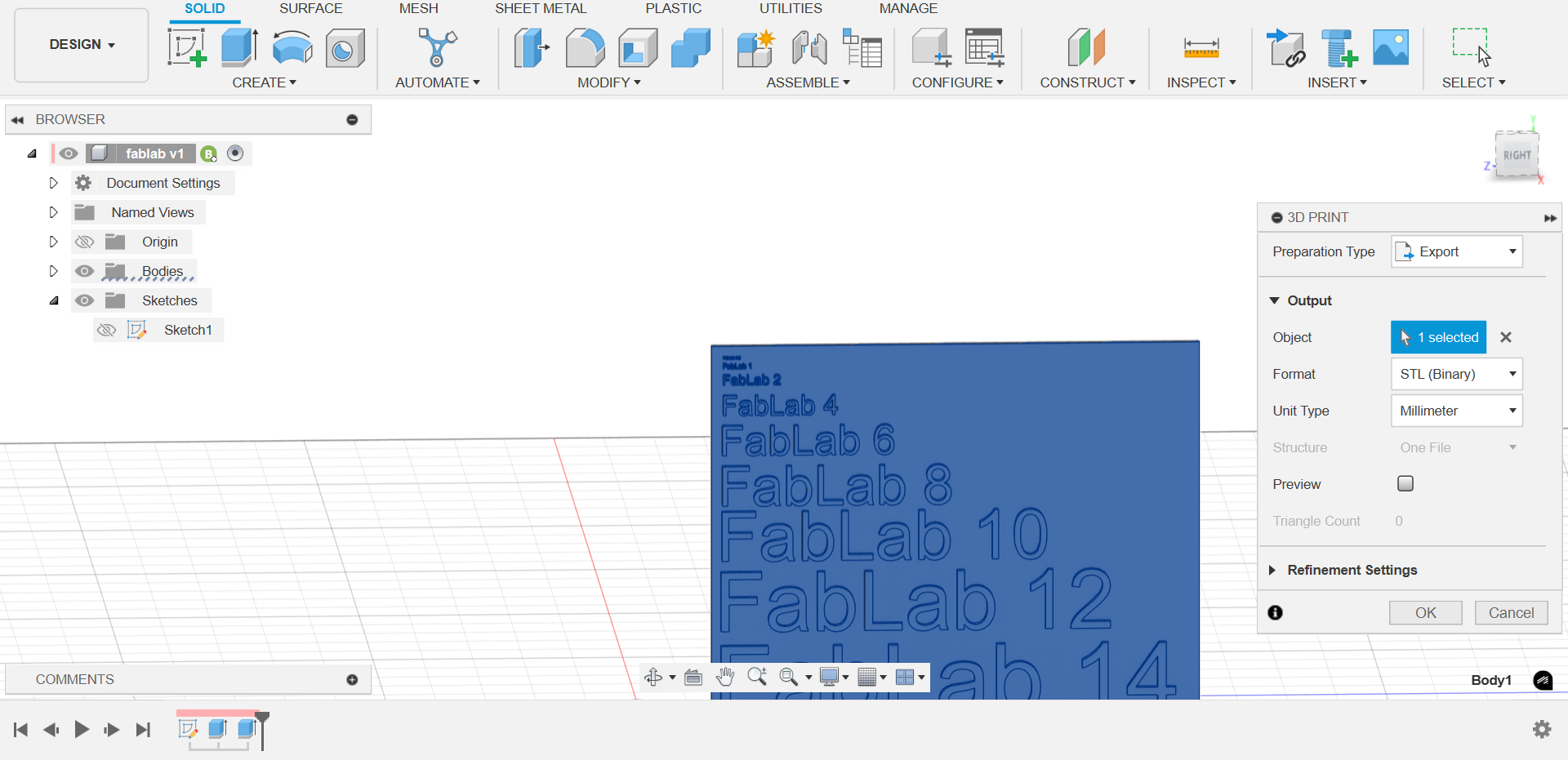Click the RIGHT face of view cube

[x=1517, y=155]
